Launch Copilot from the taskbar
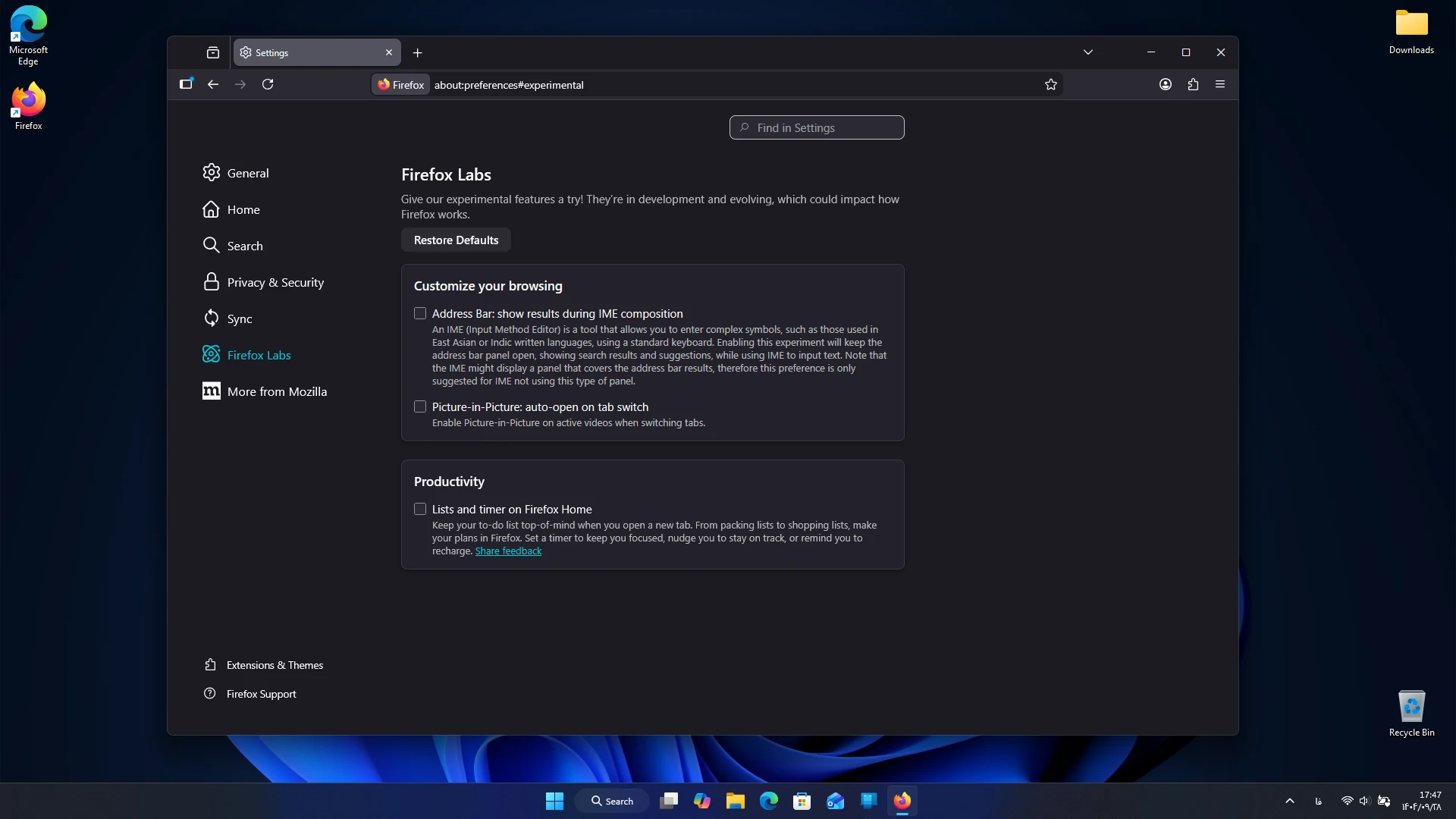The width and height of the screenshot is (1456, 819). pos(701,801)
